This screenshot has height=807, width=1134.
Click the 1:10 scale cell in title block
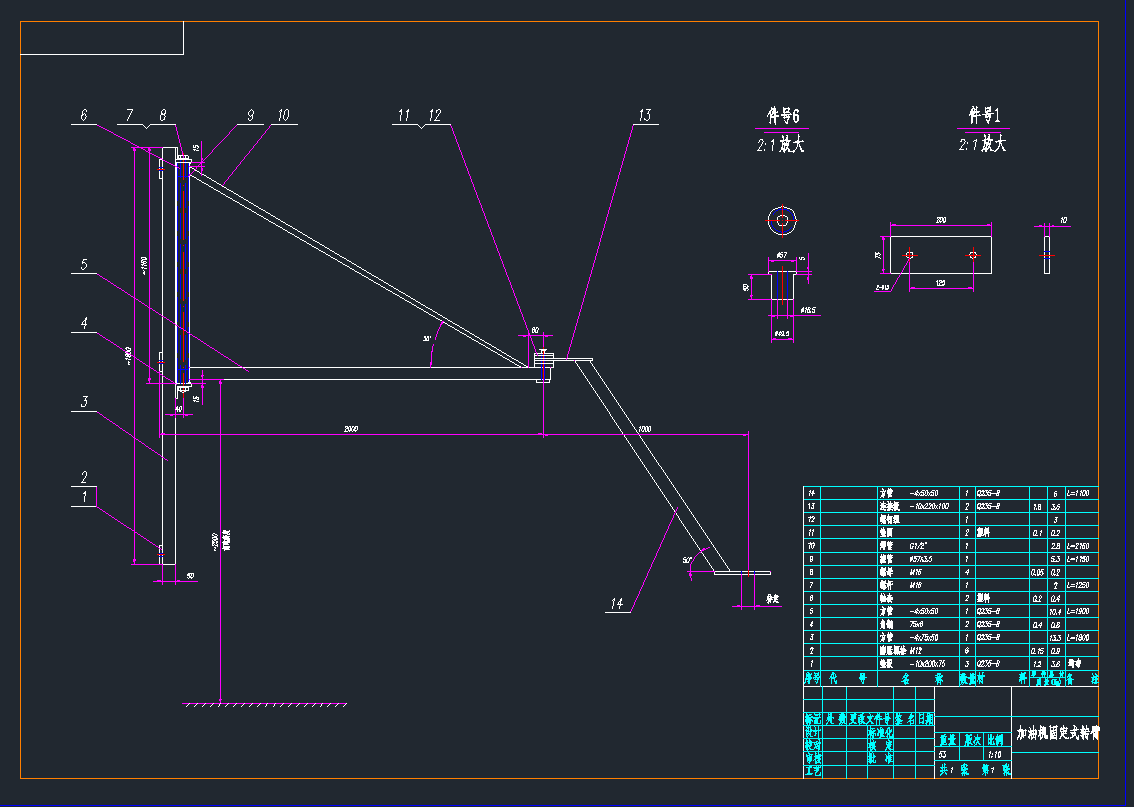[994, 754]
